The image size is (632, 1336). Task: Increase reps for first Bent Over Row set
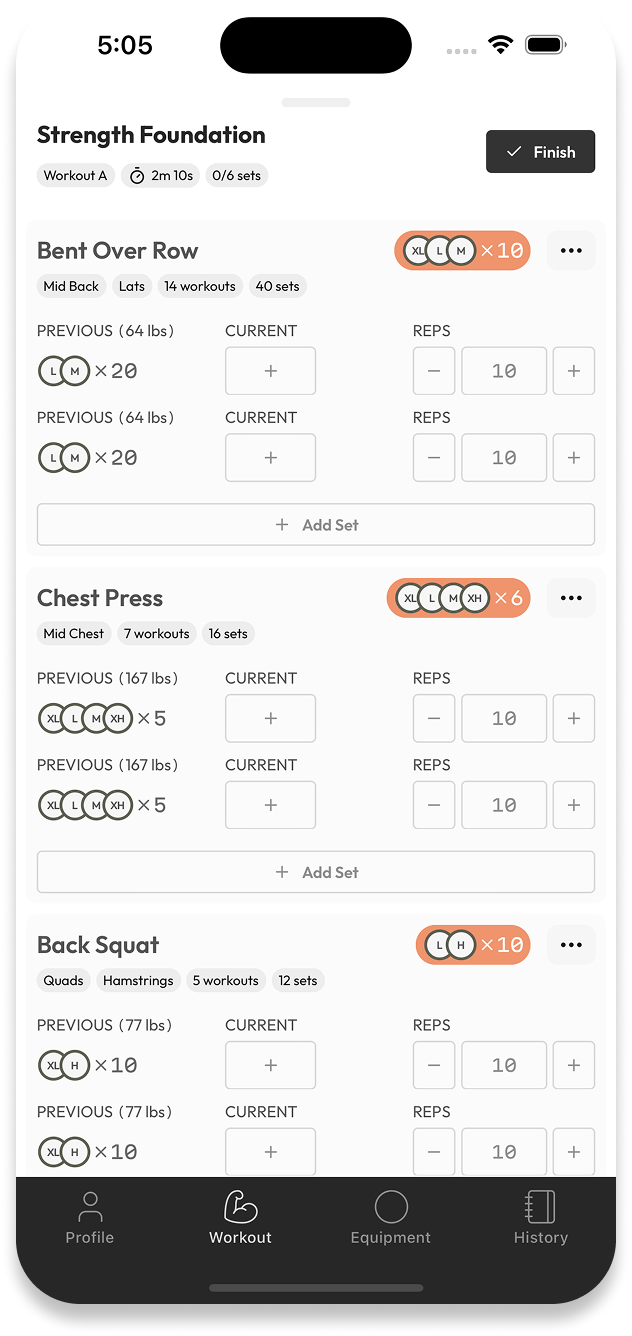574,371
